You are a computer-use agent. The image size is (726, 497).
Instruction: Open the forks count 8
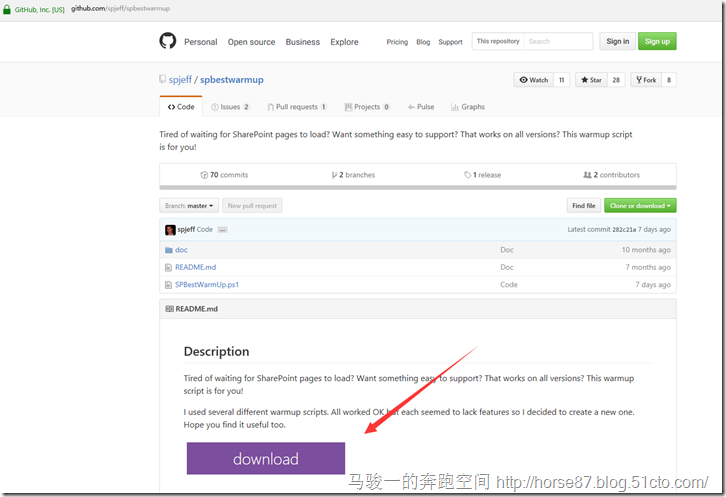pos(669,80)
